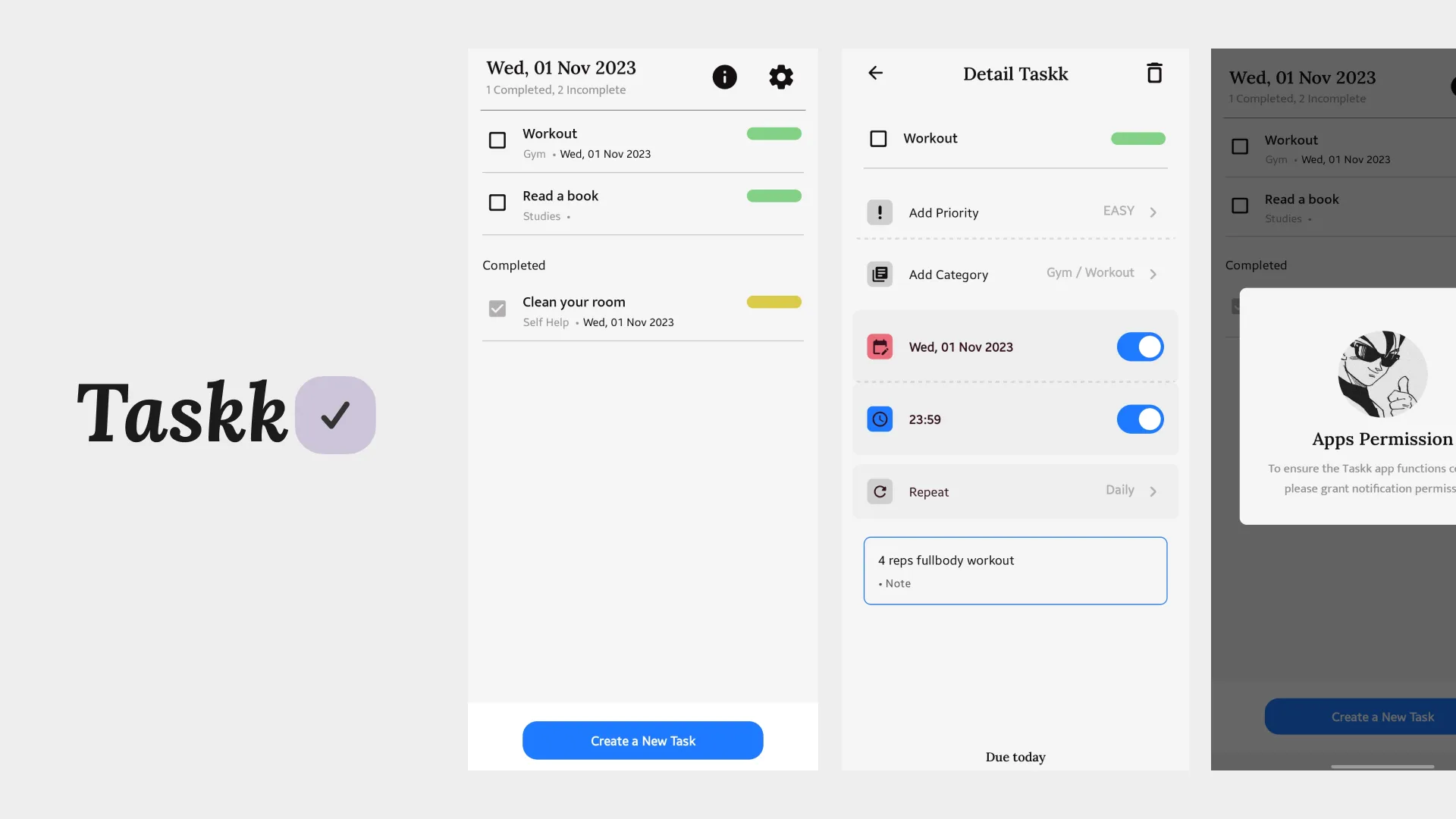Click the note input field in Detail Taskk
The width and height of the screenshot is (1456, 819).
(x=1015, y=570)
